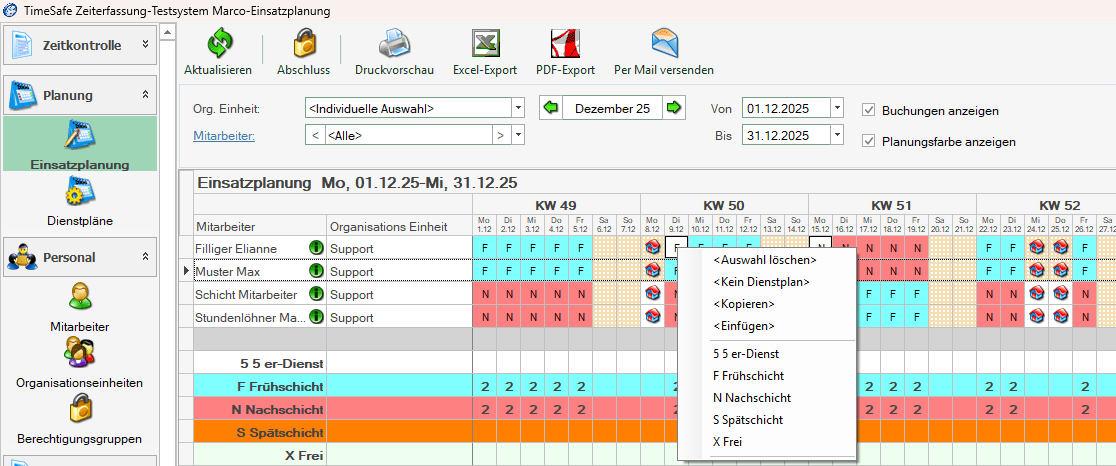Select next employee with > button
Viewport: 1116px width, 466px height.
[501, 134]
